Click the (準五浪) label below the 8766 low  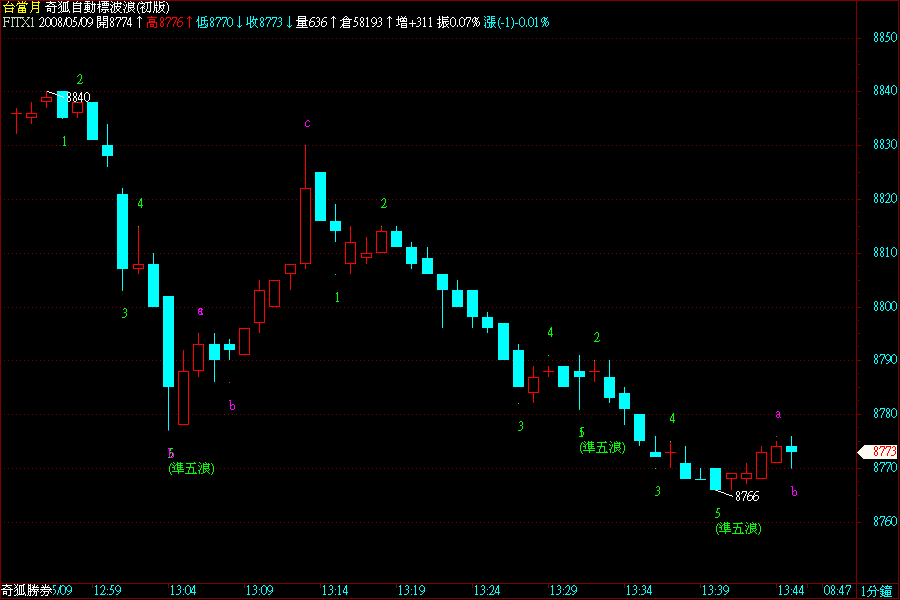click(x=739, y=528)
